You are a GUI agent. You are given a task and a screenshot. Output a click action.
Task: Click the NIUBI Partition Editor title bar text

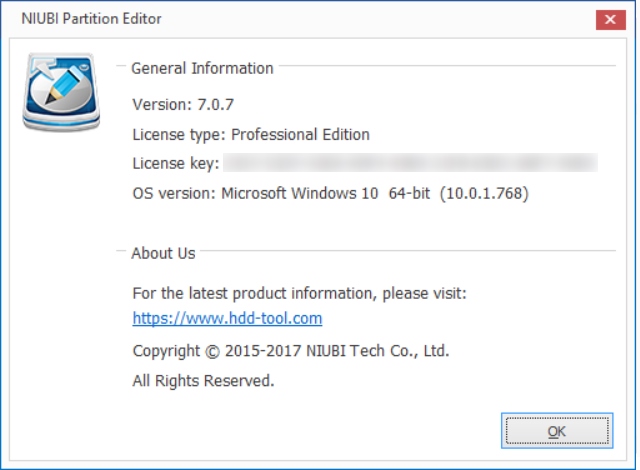click(91, 19)
